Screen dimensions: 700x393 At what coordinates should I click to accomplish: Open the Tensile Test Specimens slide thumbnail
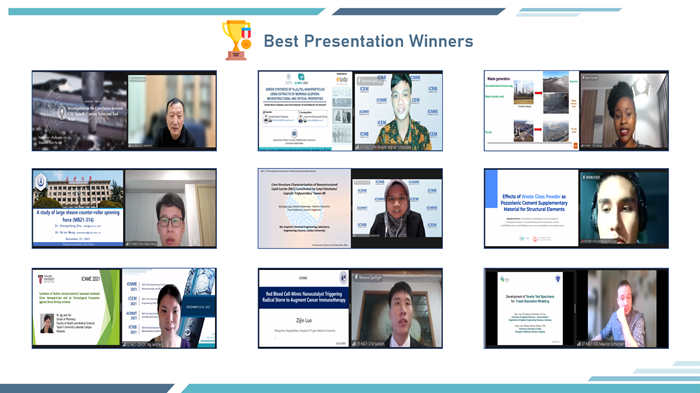530,308
